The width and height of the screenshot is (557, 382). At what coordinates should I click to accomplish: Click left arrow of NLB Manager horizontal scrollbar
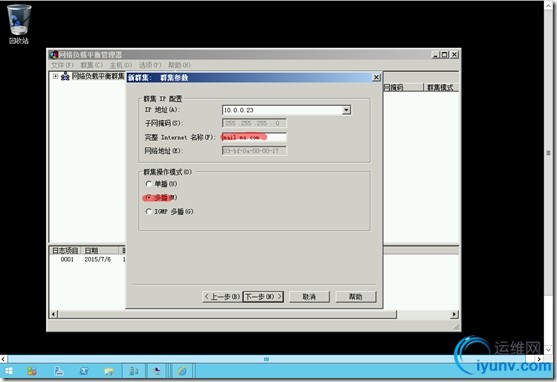[54, 314]
